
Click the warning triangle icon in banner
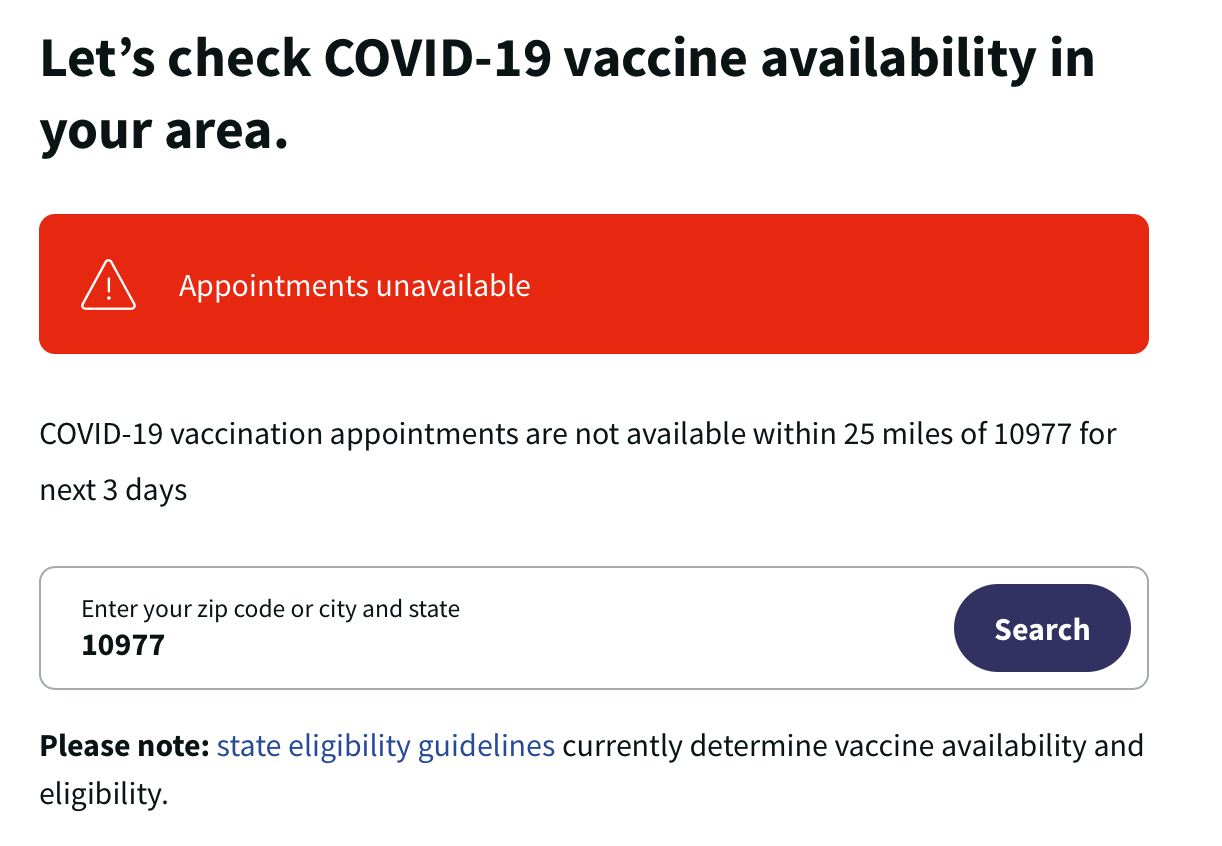pyautogui.click(x=108, y=285)
